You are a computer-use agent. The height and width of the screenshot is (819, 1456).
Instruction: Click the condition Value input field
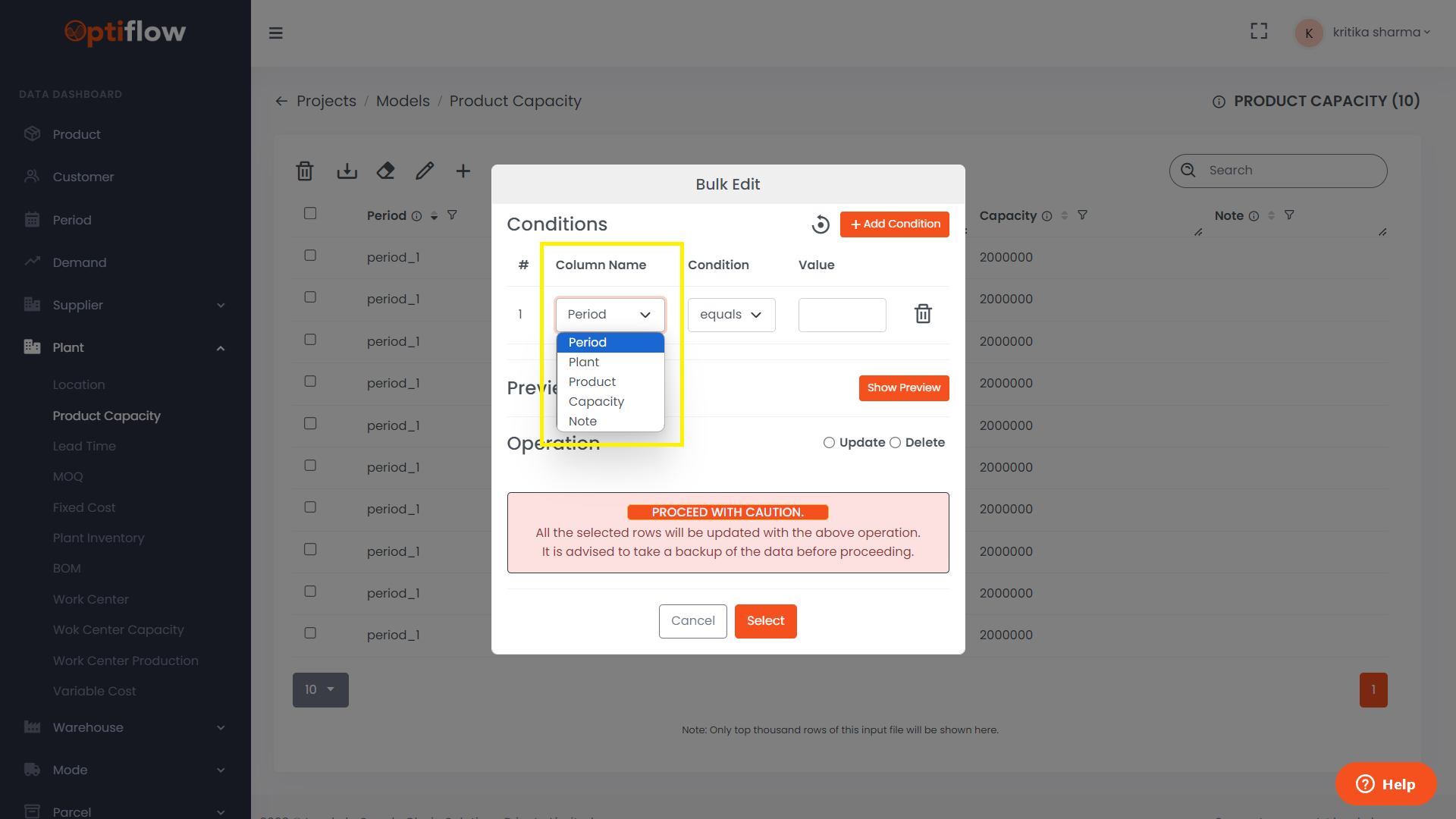[x=842, y=315]
